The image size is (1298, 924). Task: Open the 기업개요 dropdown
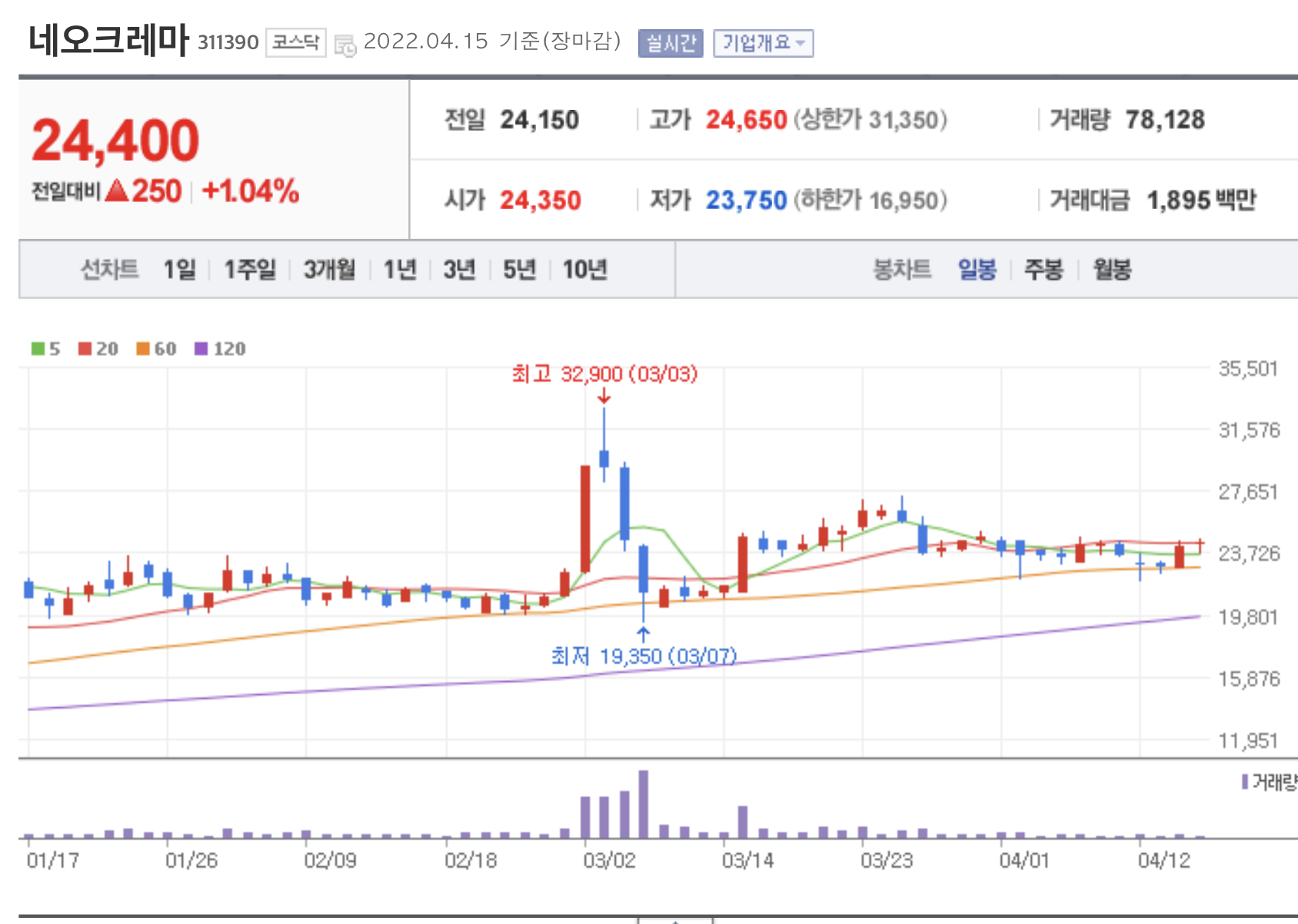tap(763, 43)
